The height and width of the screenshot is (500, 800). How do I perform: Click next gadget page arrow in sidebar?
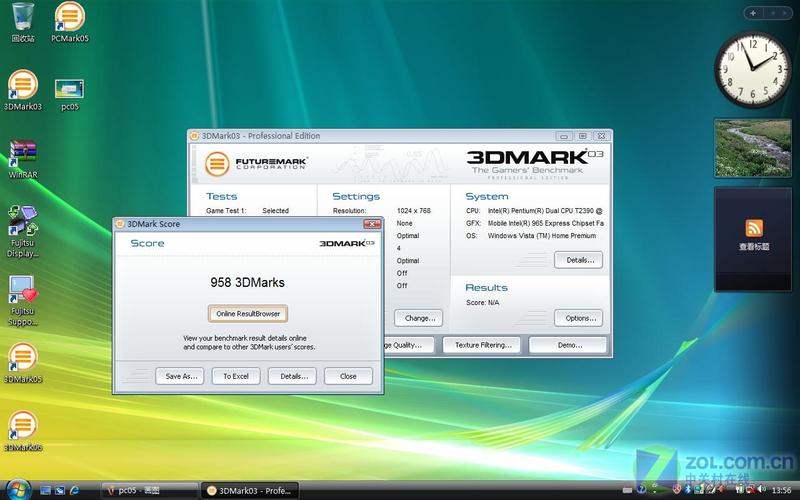[786, 13]
